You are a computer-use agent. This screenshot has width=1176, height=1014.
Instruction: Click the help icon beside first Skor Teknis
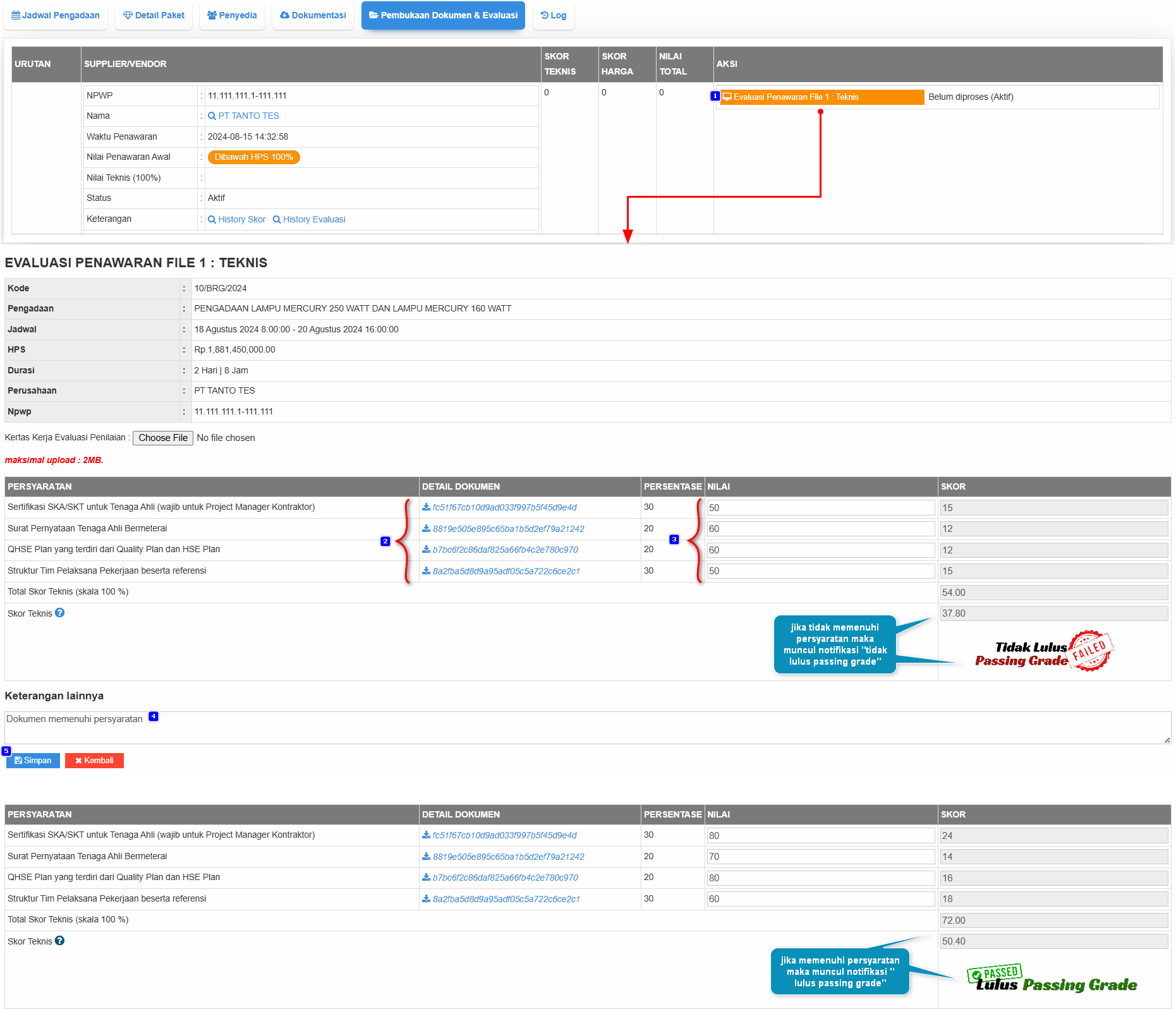tap(59, 613)
